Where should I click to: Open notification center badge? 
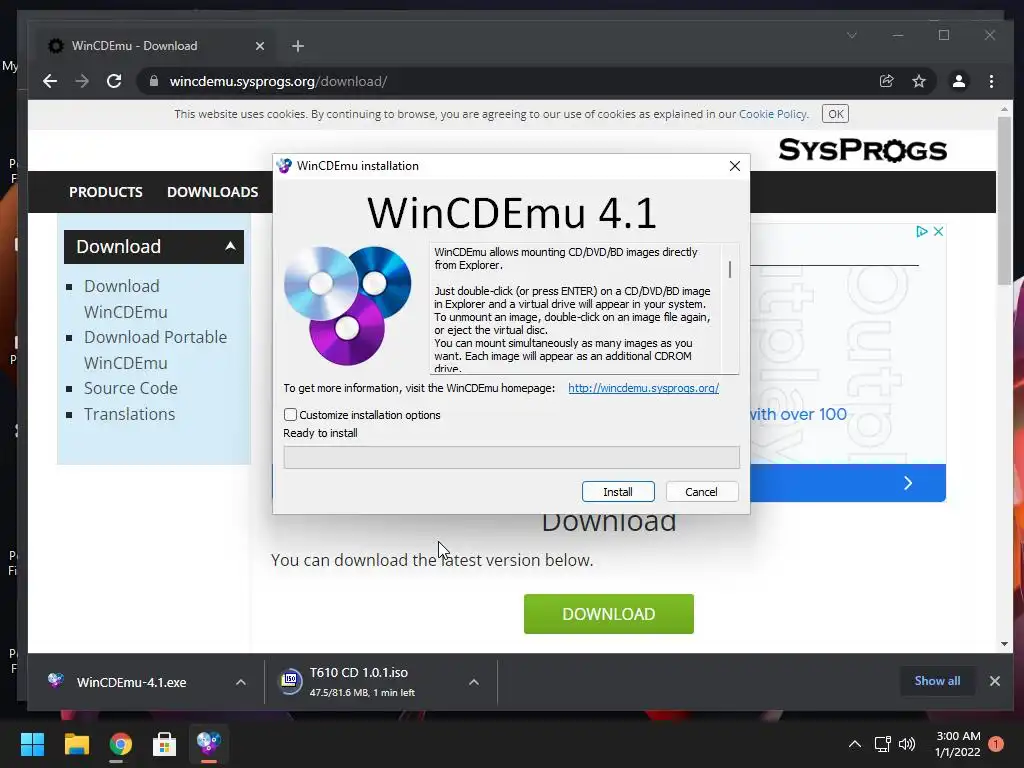pos(996,744)
